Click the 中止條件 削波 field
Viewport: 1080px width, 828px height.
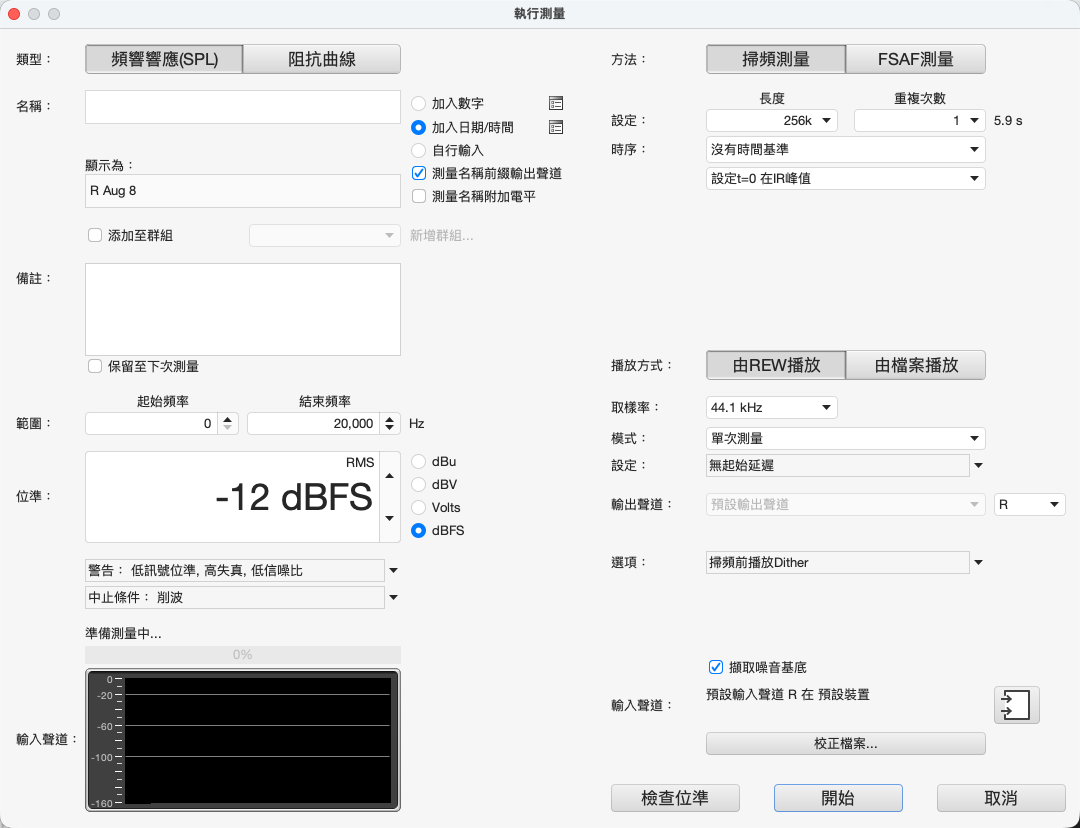coord(235,597)
